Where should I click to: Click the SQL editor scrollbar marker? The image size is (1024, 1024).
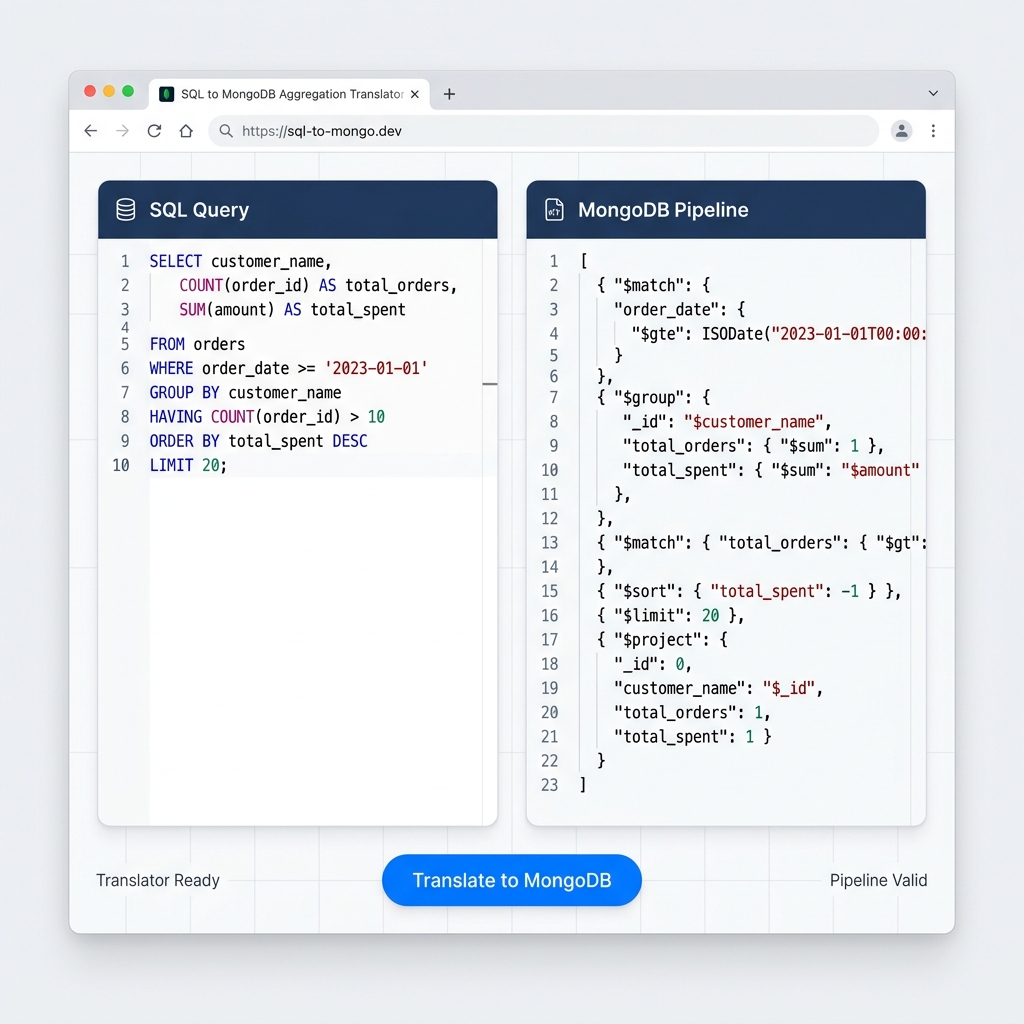(x=490, y=384)
